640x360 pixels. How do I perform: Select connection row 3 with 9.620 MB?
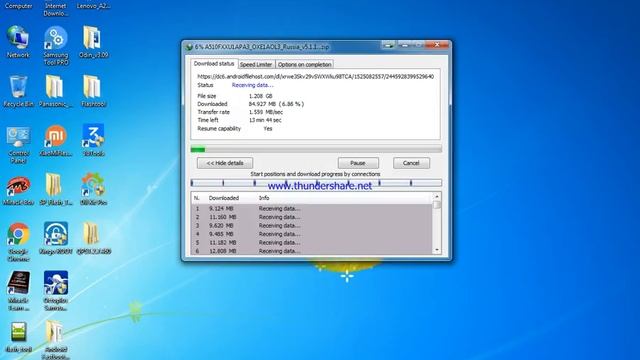(x=312, y=225)
